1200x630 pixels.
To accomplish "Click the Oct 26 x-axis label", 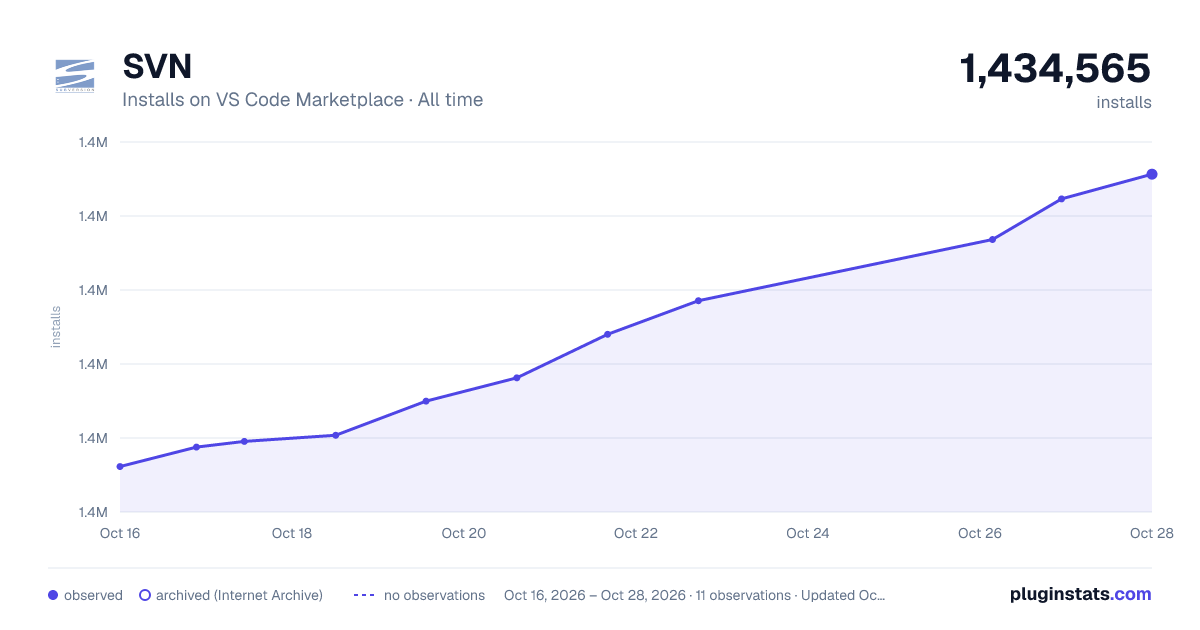I will coord(980,533).
